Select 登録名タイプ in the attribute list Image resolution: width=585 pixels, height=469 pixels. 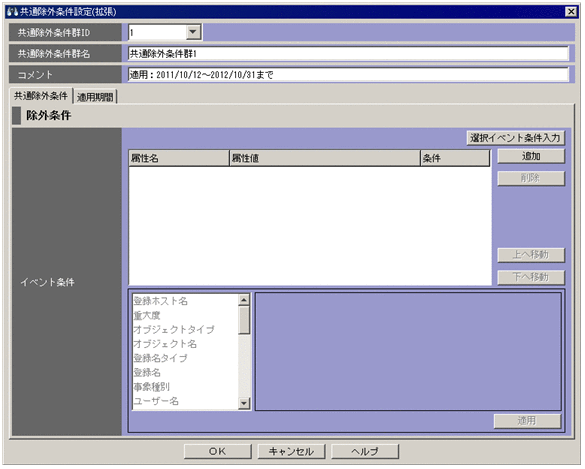(185, 358)
